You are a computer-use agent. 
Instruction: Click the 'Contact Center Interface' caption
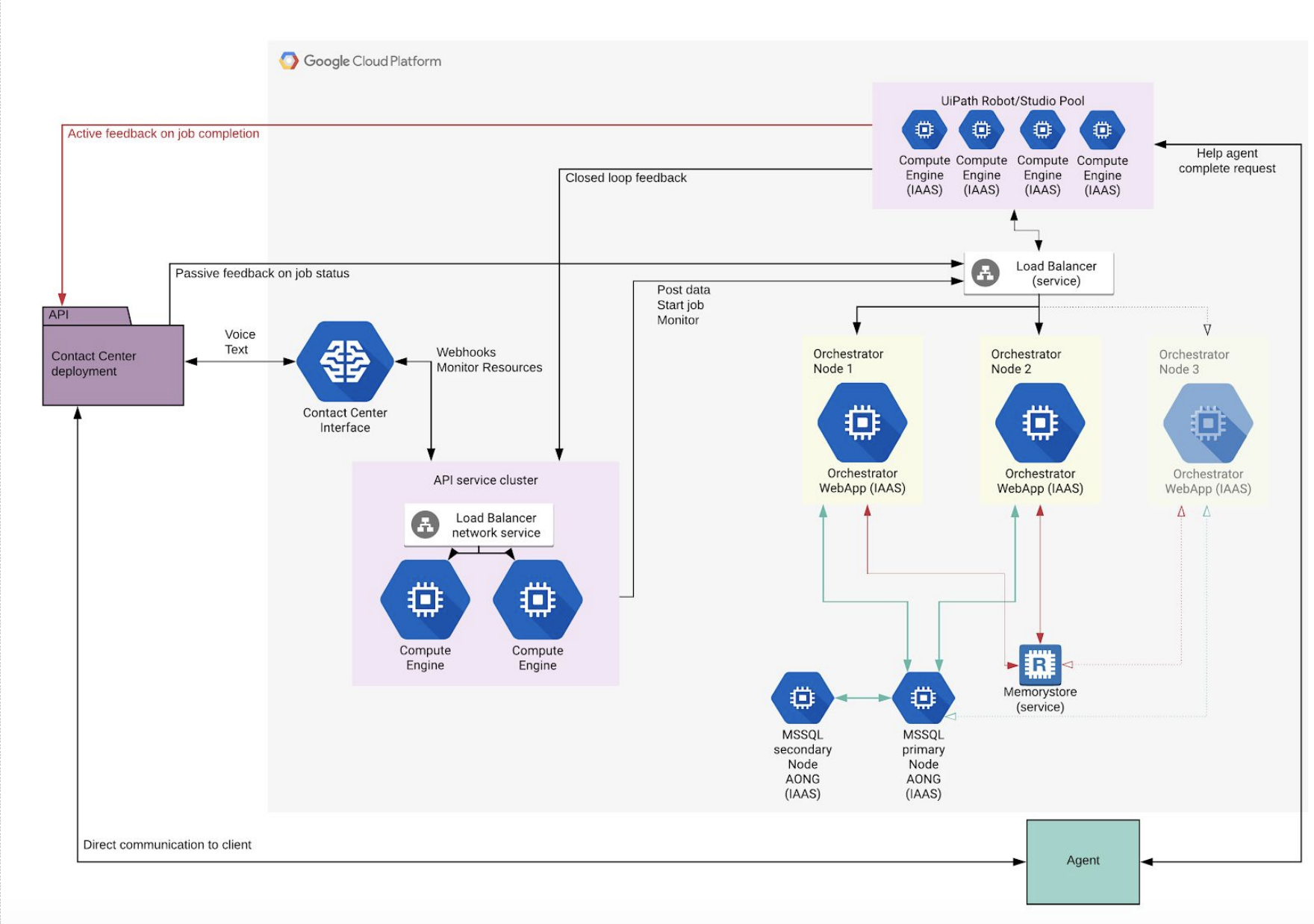tap(345, 420)
